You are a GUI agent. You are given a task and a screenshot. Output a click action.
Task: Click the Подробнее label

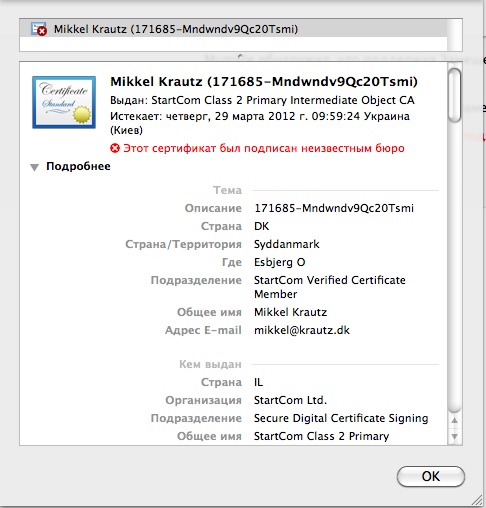(78, 166)
